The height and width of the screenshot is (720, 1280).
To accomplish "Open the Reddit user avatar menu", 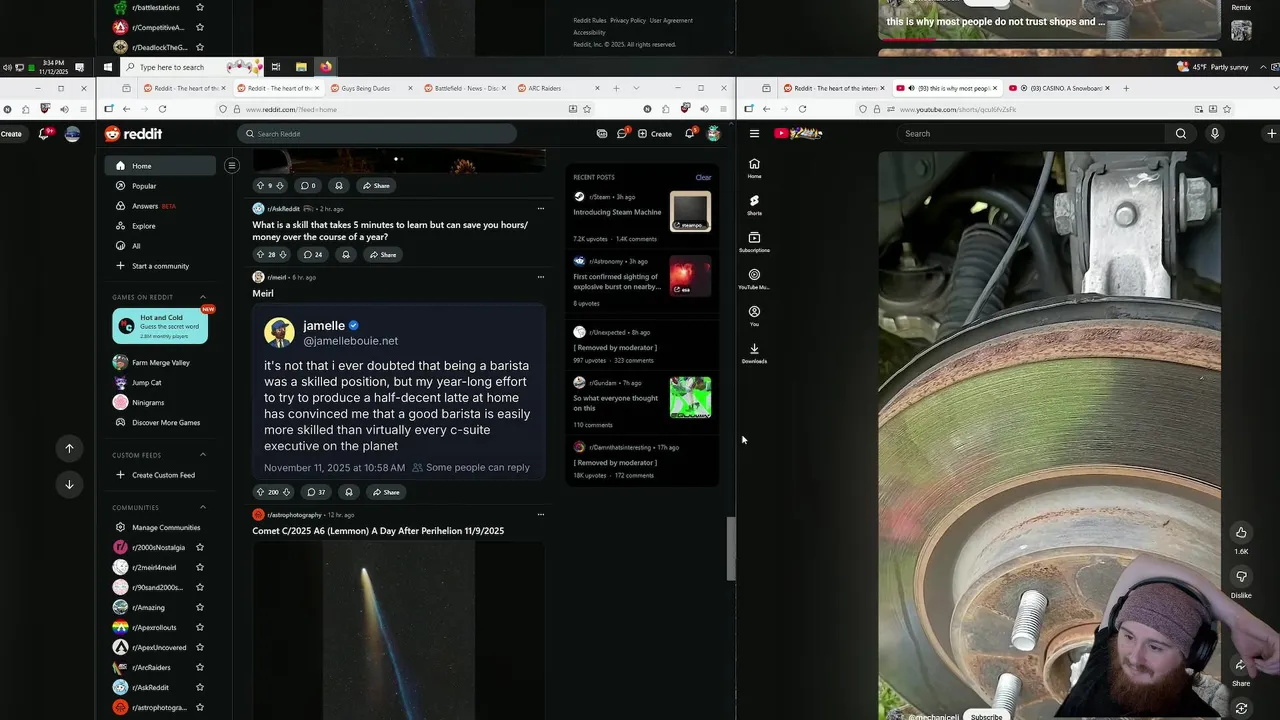I will coord(713,133).
